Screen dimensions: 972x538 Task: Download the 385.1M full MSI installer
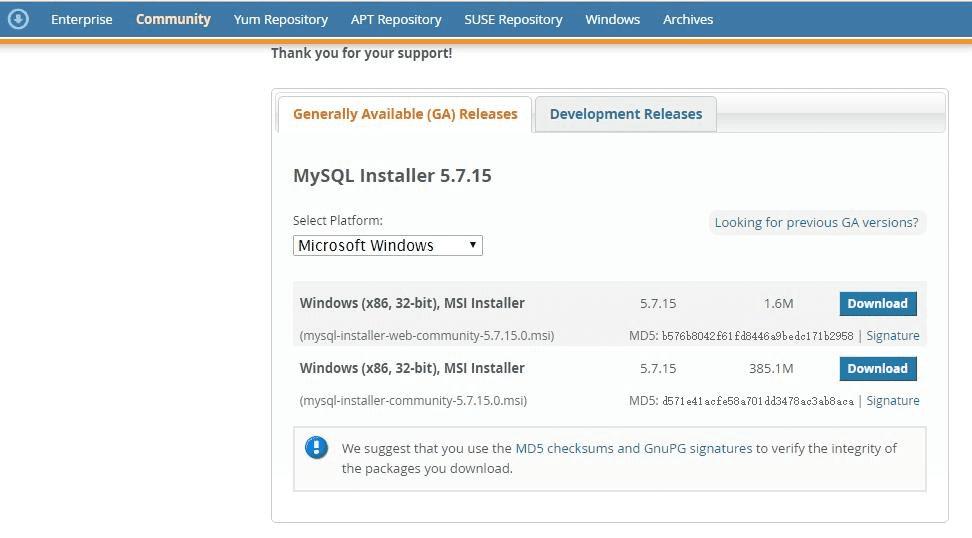click(877, 369)
